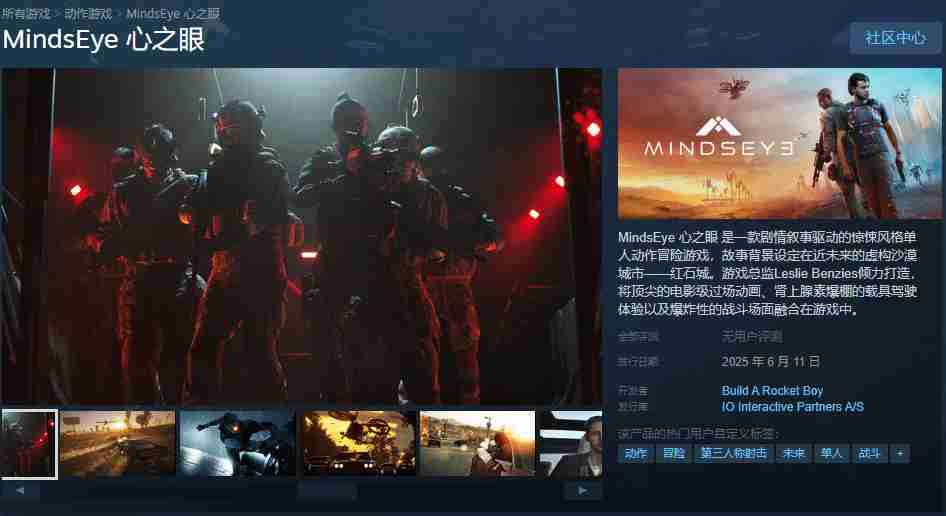Select the third thumbnail with armored figure

click(x=237, y=443)
